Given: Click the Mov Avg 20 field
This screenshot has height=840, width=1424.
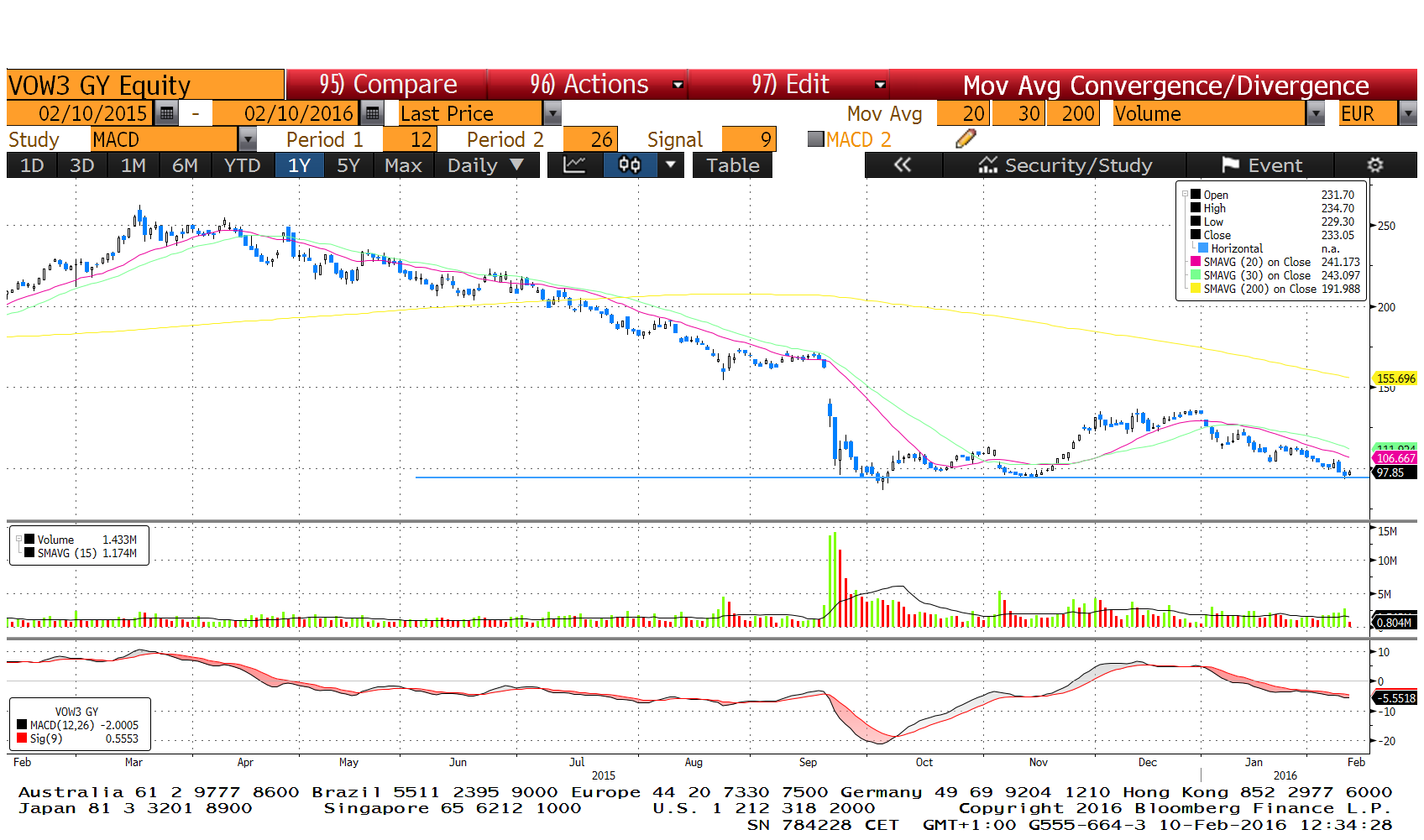Looking at the screenshot, I should pyautogui.click(x=963, y=113).
